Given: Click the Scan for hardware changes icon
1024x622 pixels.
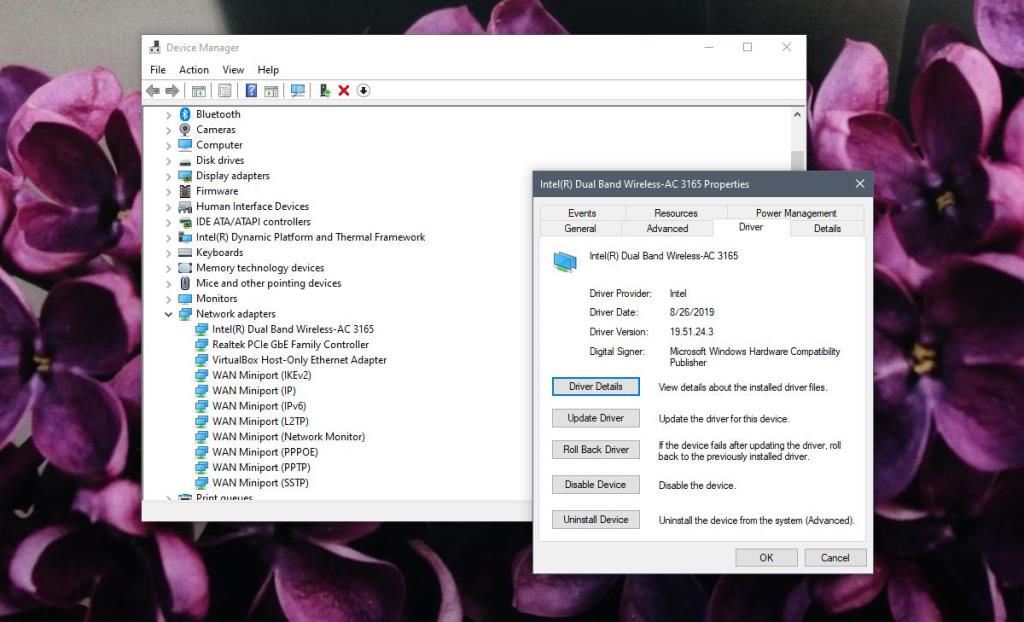Looking at the screenshot, I should [x=297, y=90].
